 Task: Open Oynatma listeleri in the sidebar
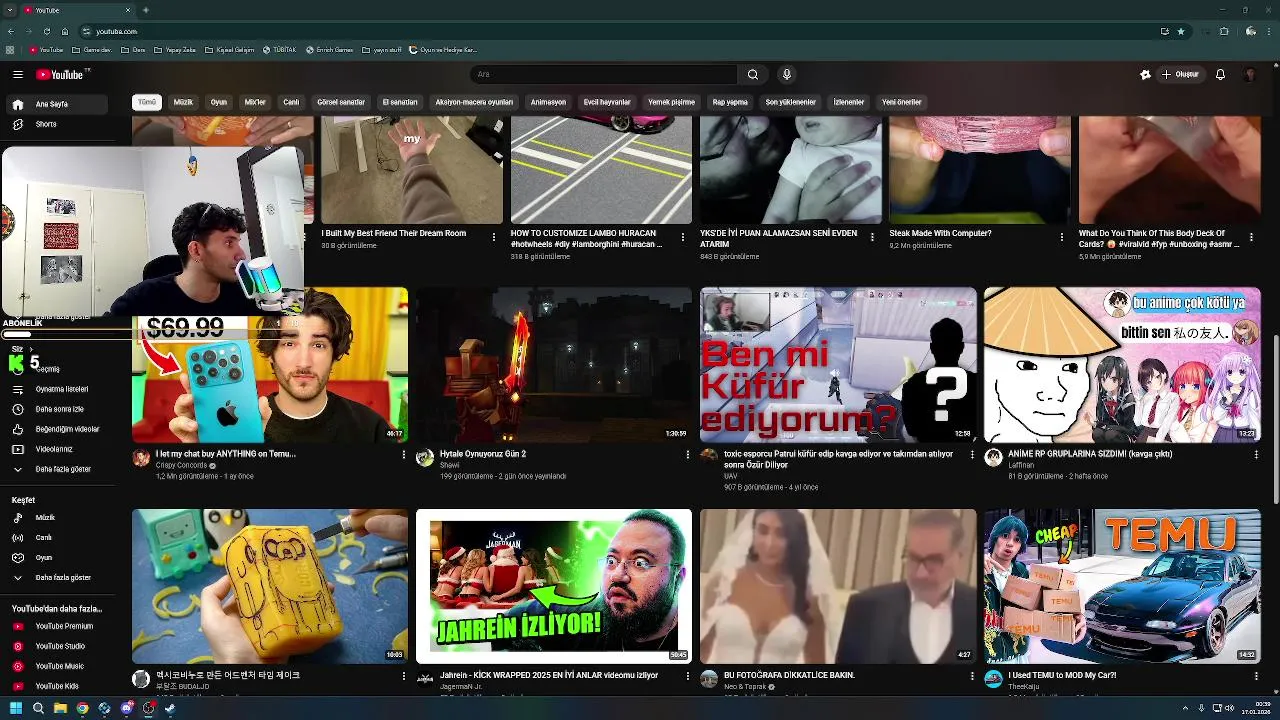[58, 389]
